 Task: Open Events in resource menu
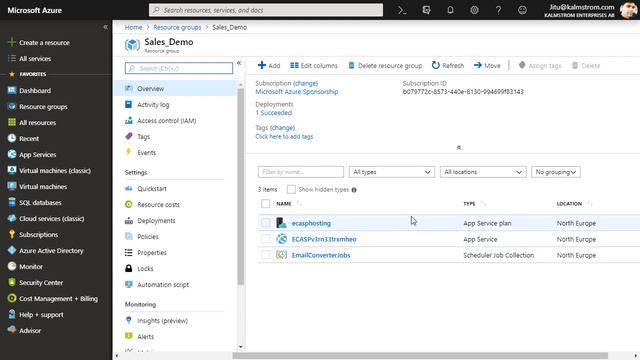tap(147, 153)
